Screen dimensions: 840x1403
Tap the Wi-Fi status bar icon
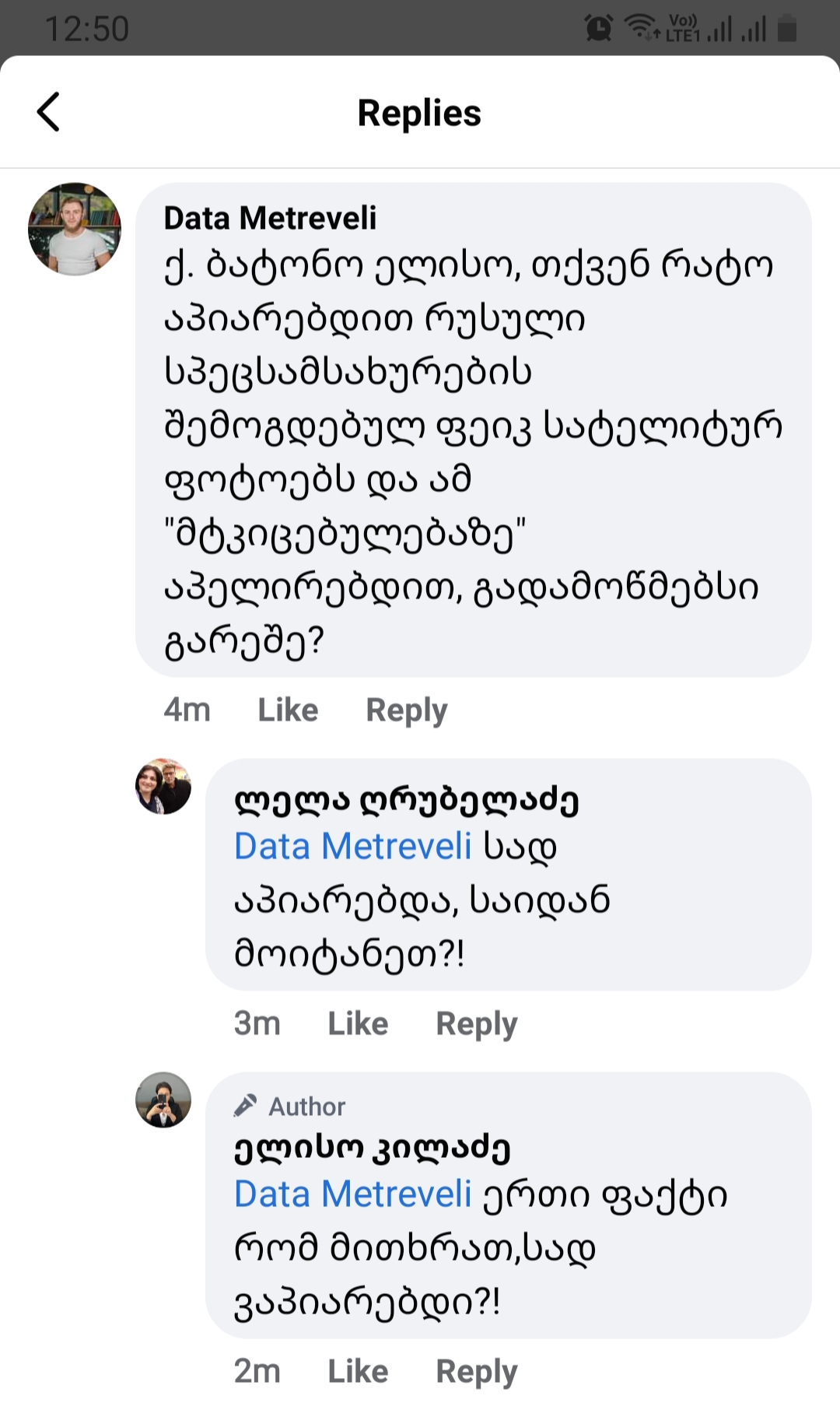pos(641,28)
